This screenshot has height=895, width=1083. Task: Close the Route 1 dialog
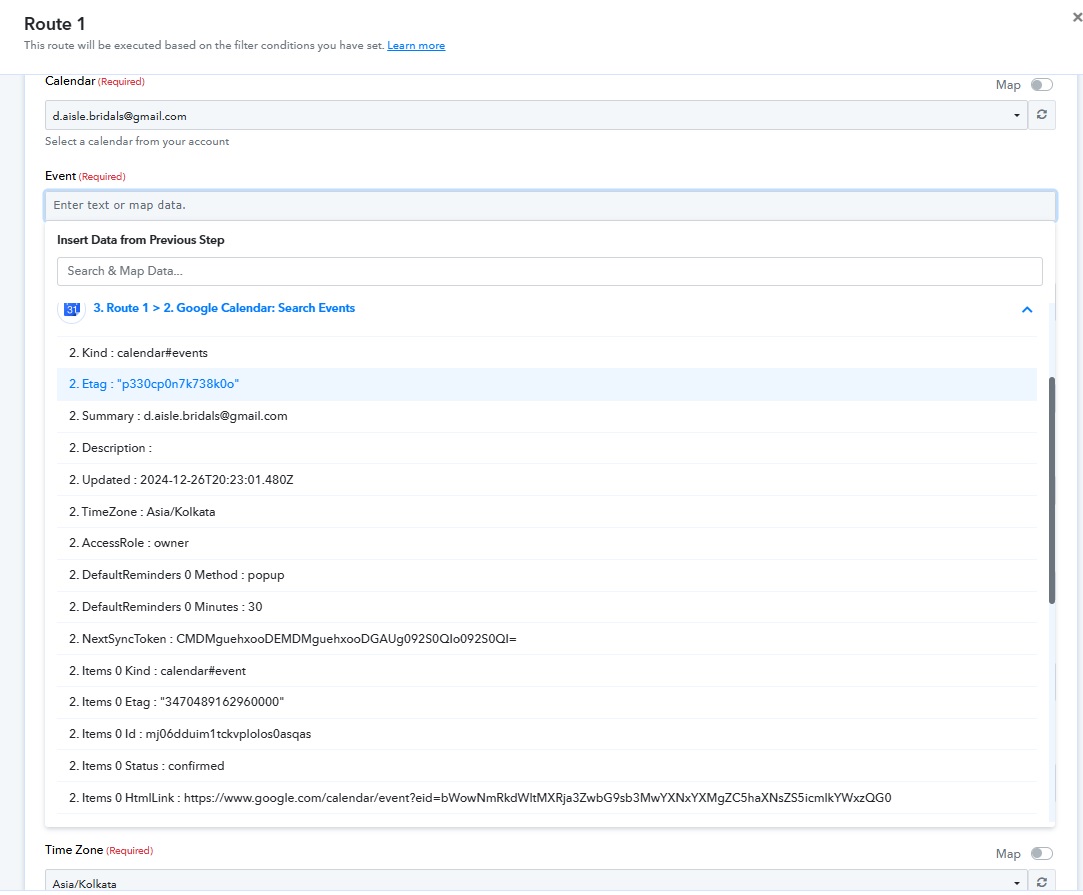click(x=1074, y=17)
